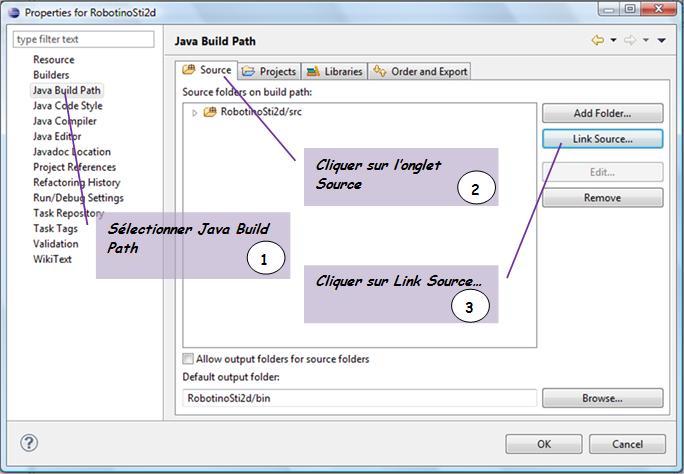684x474 pixels.
Task: Click the Link Source button
Action: (602, 139)
